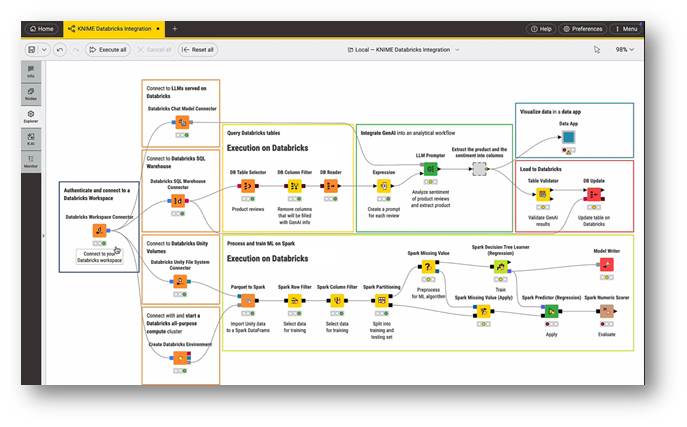Select the Databricks SQL Warehouse Connector node
Viewport: 687px width, 427px height.
178,201
